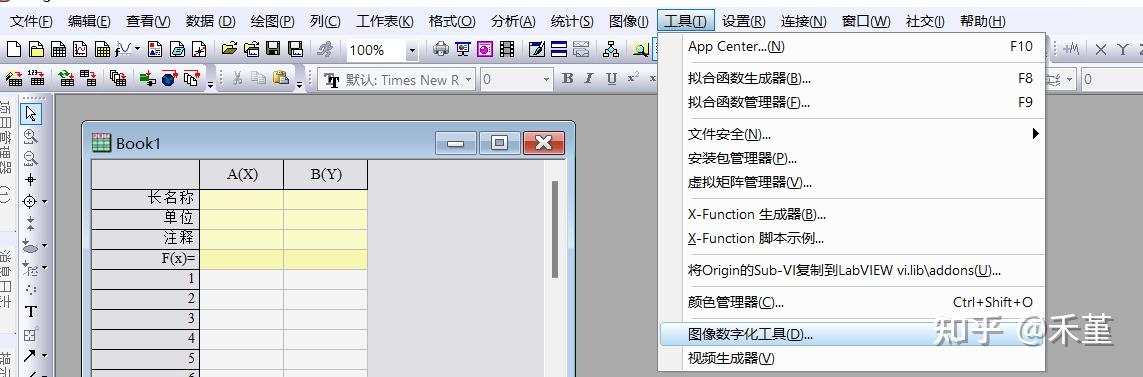Open the 编辑(E) menu
1143x377 pixels.
[89, 22]
